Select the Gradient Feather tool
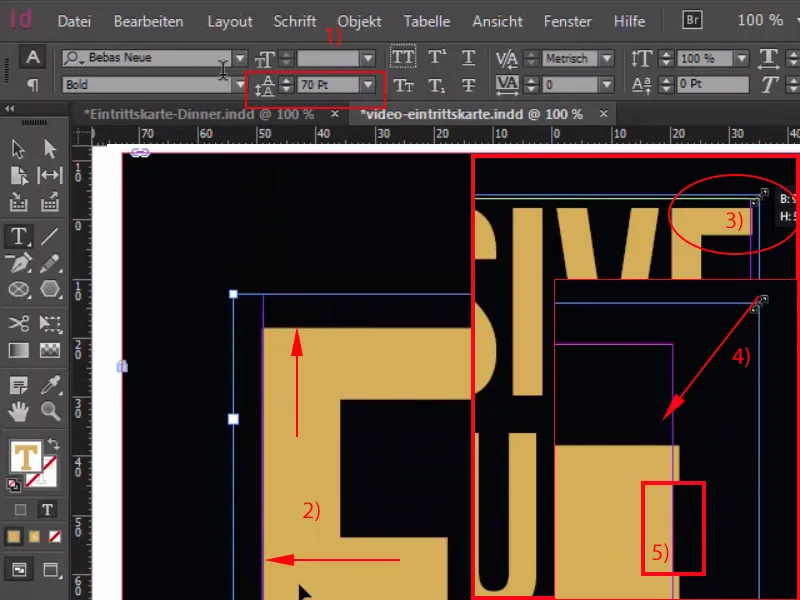 point(50,351)
